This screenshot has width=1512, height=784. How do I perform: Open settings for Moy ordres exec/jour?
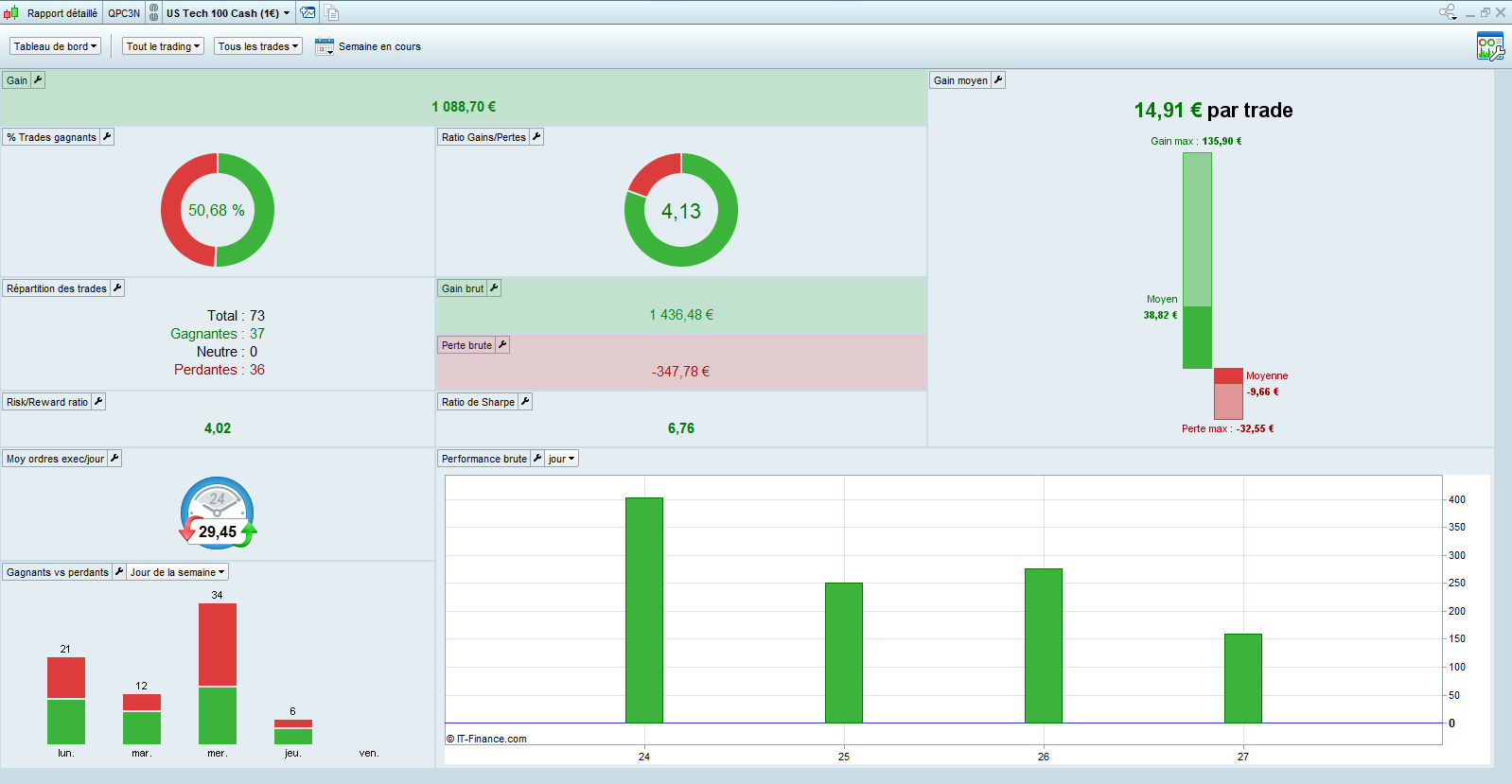pyautogui.click(x=114, y=459)
